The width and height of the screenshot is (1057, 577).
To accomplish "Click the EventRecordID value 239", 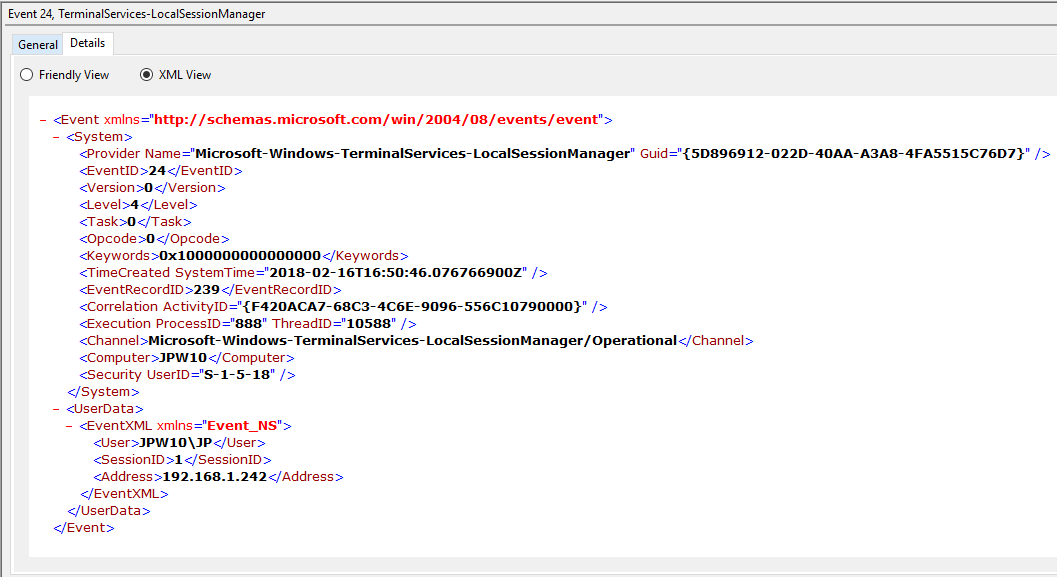I will (207, 289).
